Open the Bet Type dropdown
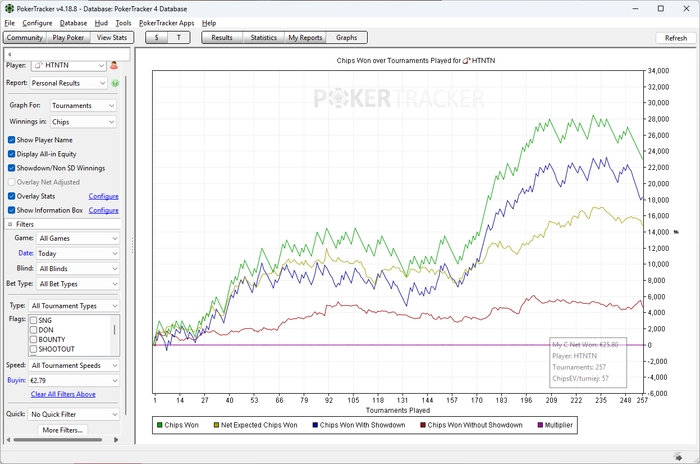Screen dimensions: 700x464 click(x=78, y=284)
